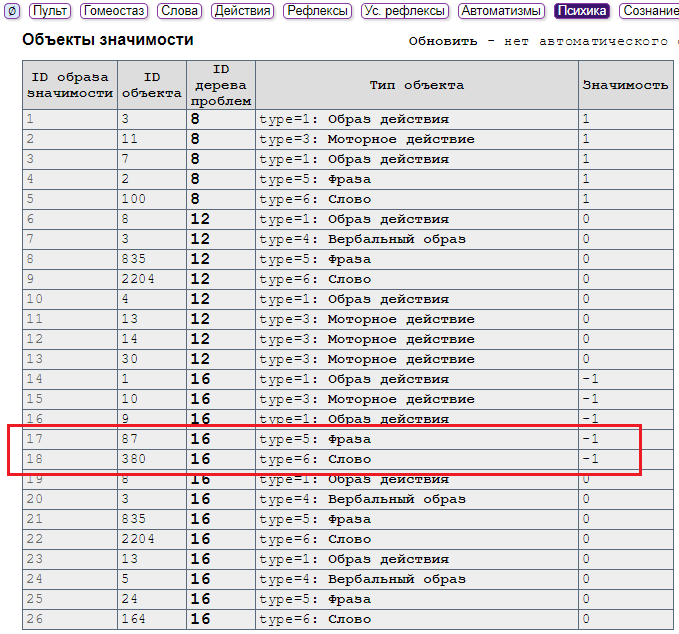
Task: Click problem tree ID 8 in row 1
Action: [x=195, y=119]
